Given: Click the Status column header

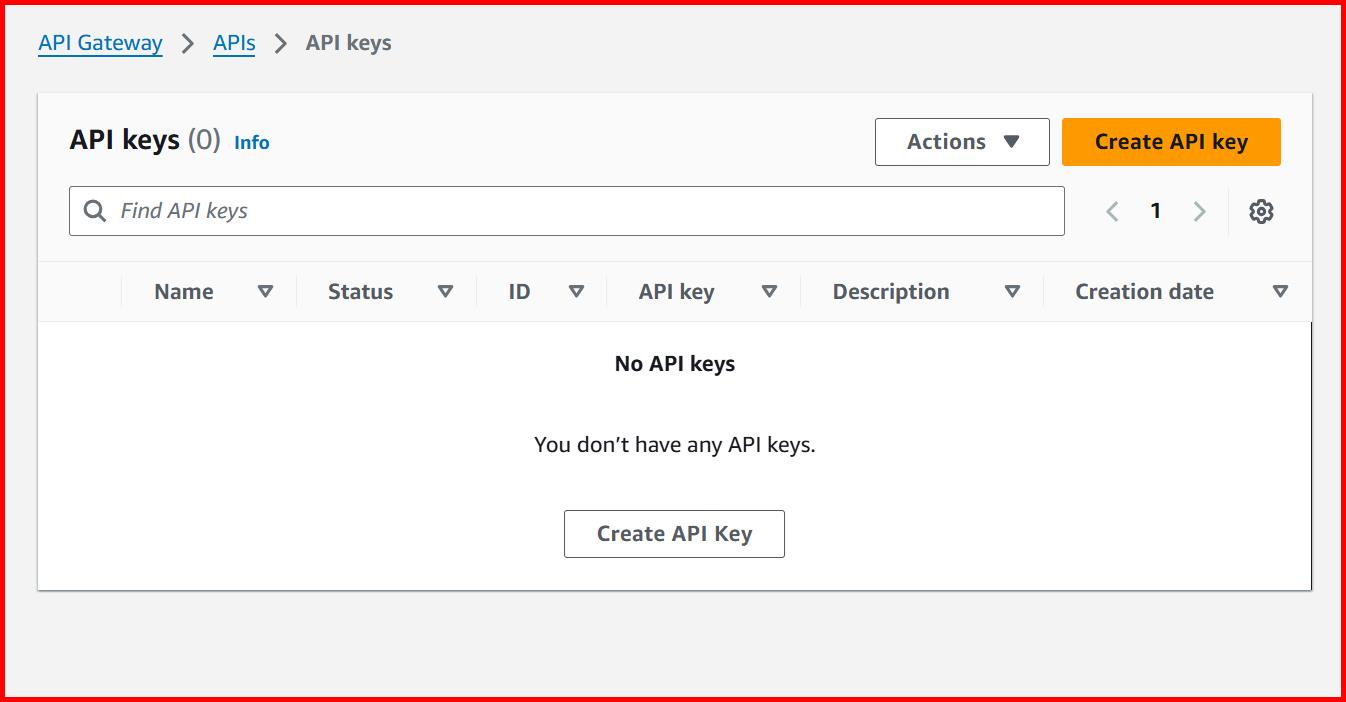Looking at the screenshot, I should pos(360,292).
